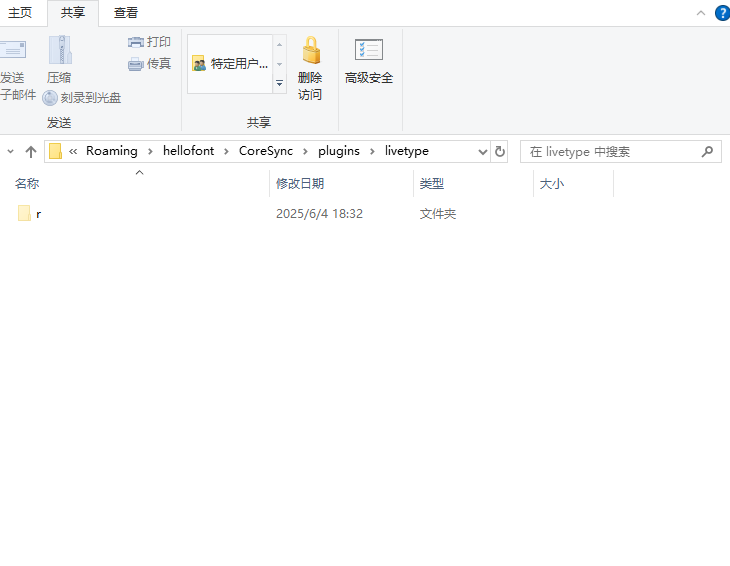This screenshot has width=730, height=566.
Task: Choose 刻录到光盘 disc burn option
Action: [82, 98]
